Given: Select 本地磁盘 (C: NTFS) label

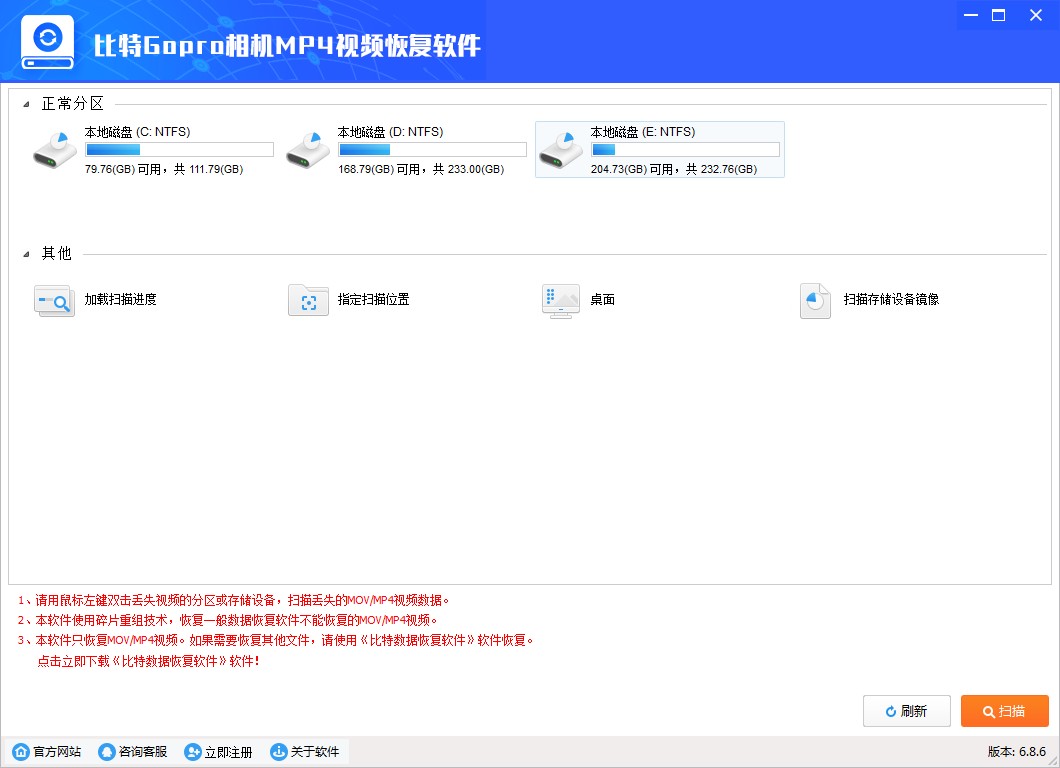Looking at the screenshot, I should pos(137,132).
